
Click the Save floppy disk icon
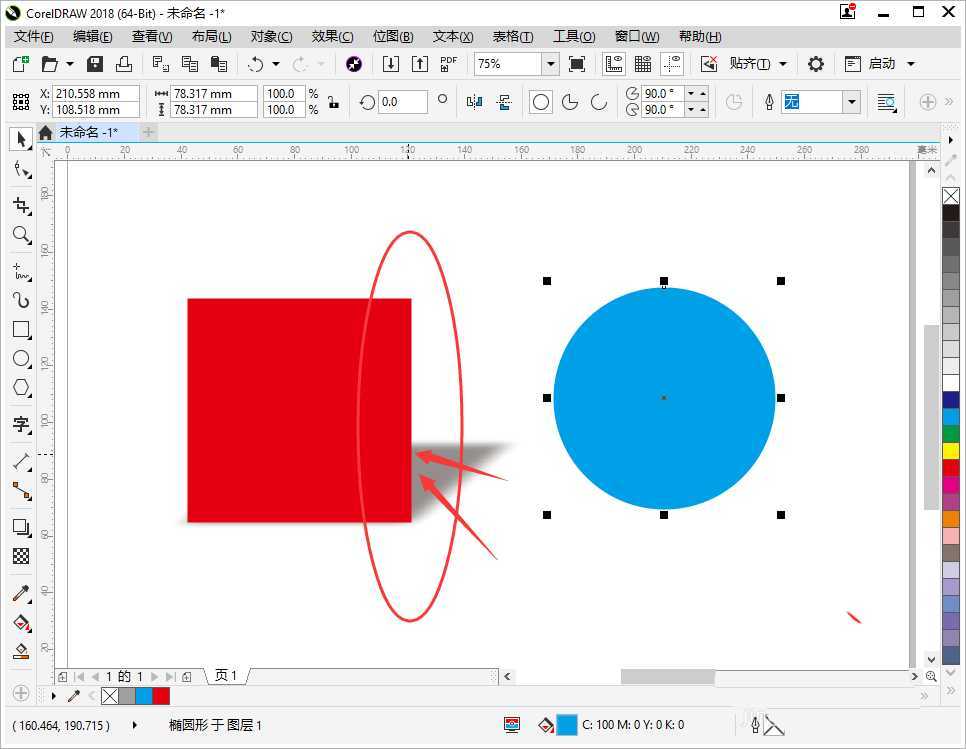(x=95, y=64)
